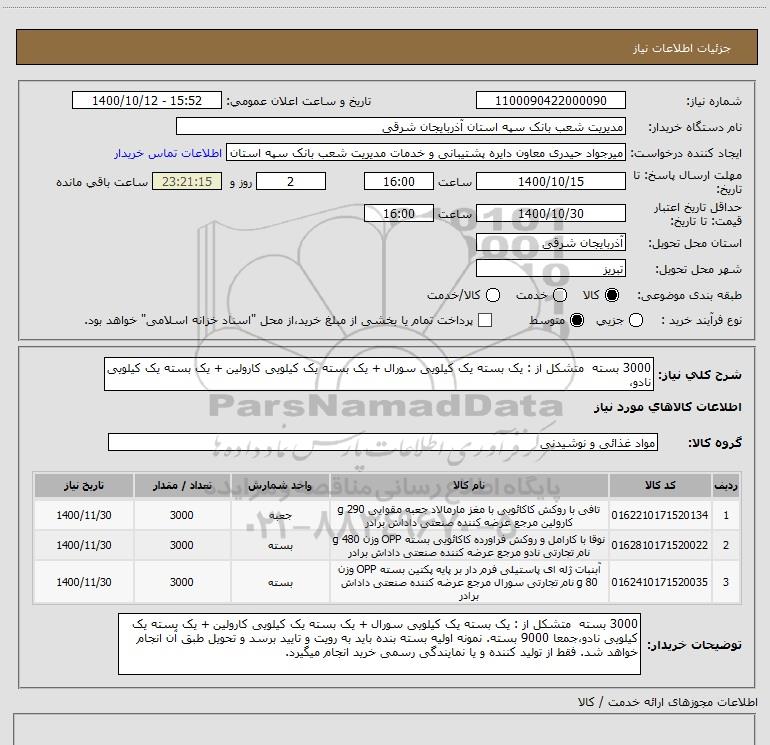The width and height of the screenshot is (770, 745).
Task: Click product code 0162210171520134
Action: point(660,515)
